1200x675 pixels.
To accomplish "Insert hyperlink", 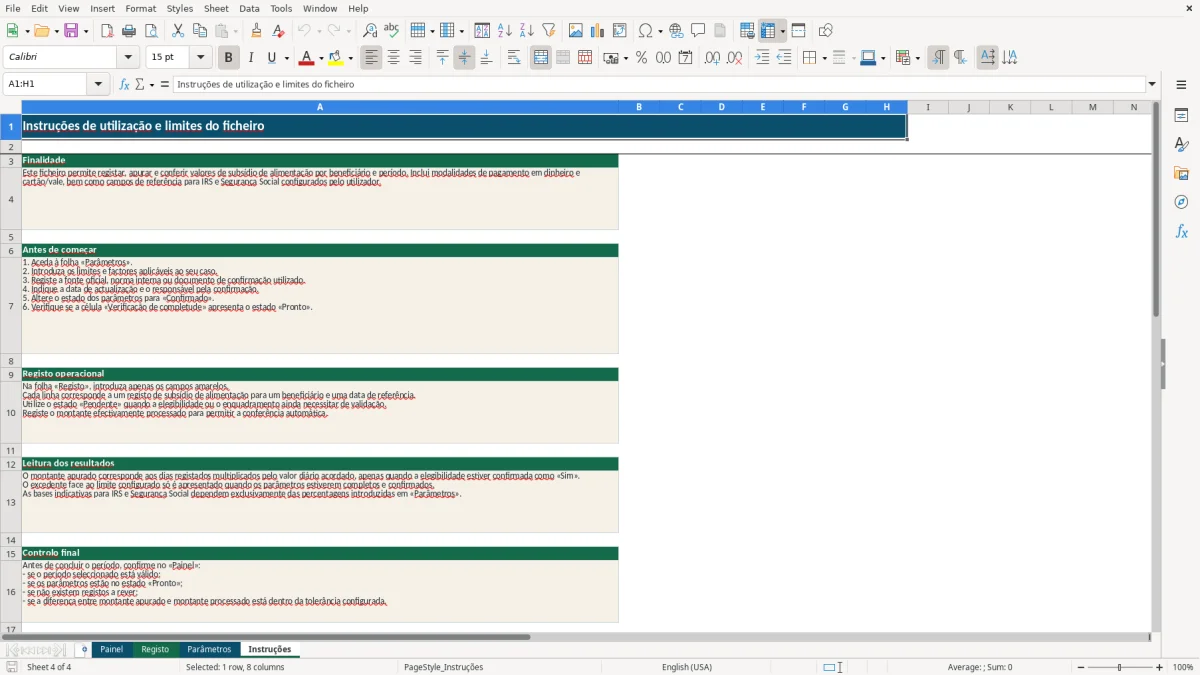I will tap(676, 31).
